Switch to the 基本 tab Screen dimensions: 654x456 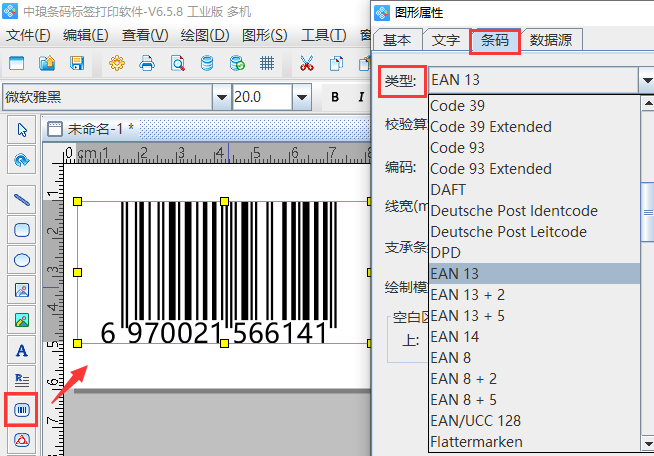[x=397, y=40]
